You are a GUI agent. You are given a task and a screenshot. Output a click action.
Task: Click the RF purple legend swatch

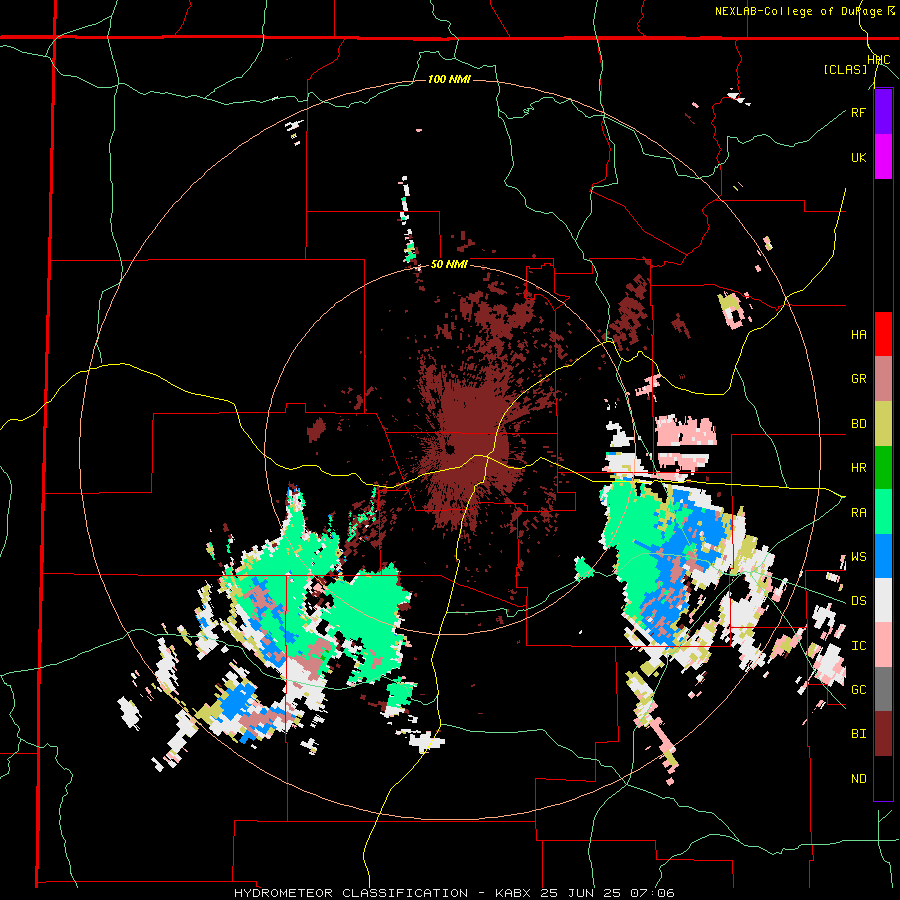[883, 111]
